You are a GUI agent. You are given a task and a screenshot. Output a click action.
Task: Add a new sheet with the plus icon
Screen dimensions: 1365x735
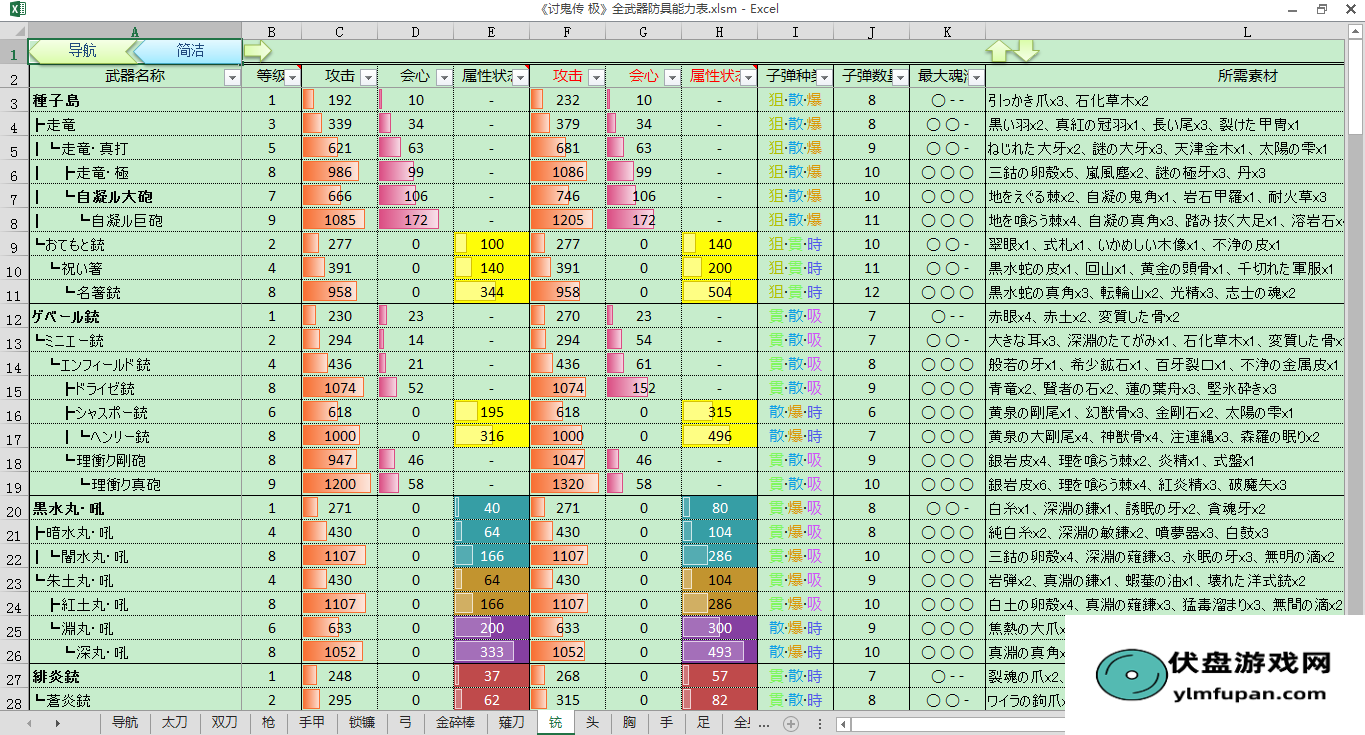(x=791, y=723)
